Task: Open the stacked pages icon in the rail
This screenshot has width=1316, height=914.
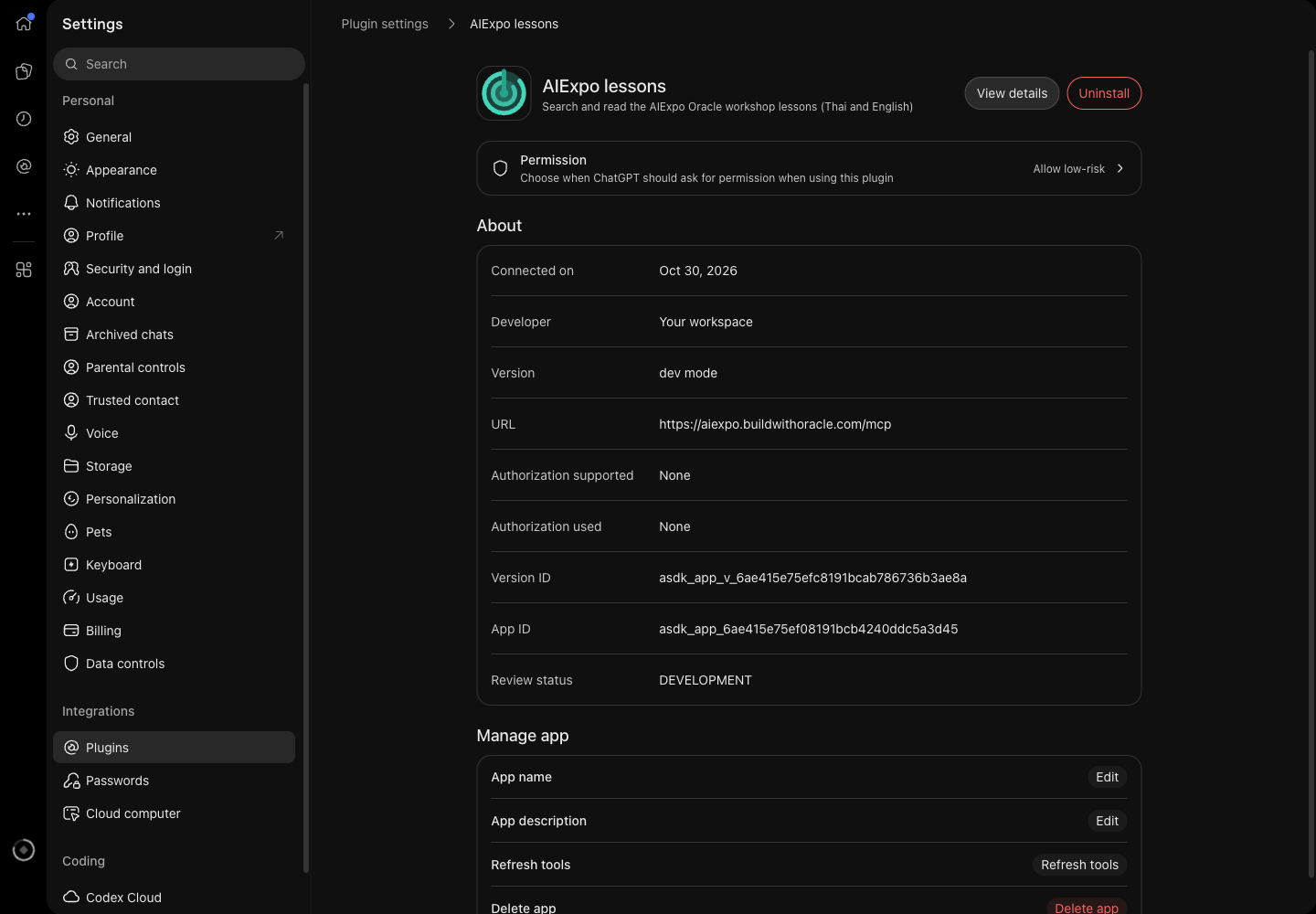Action: [24, 71]
